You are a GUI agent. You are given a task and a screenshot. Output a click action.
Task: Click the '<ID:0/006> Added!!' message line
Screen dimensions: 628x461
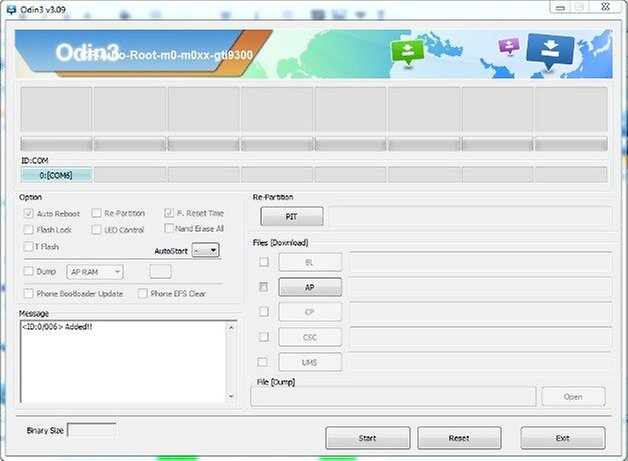click(x=57, y=327)
